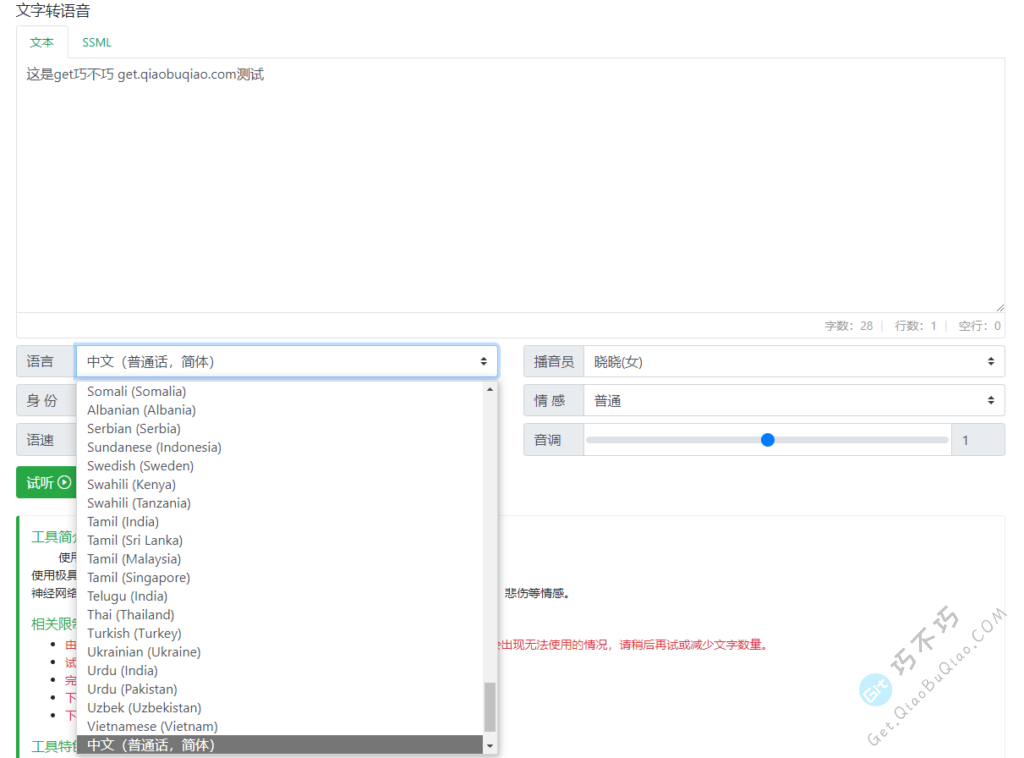Expand the 播音员 voice dropdown
Screen dimensions: 1024x758
793,361
